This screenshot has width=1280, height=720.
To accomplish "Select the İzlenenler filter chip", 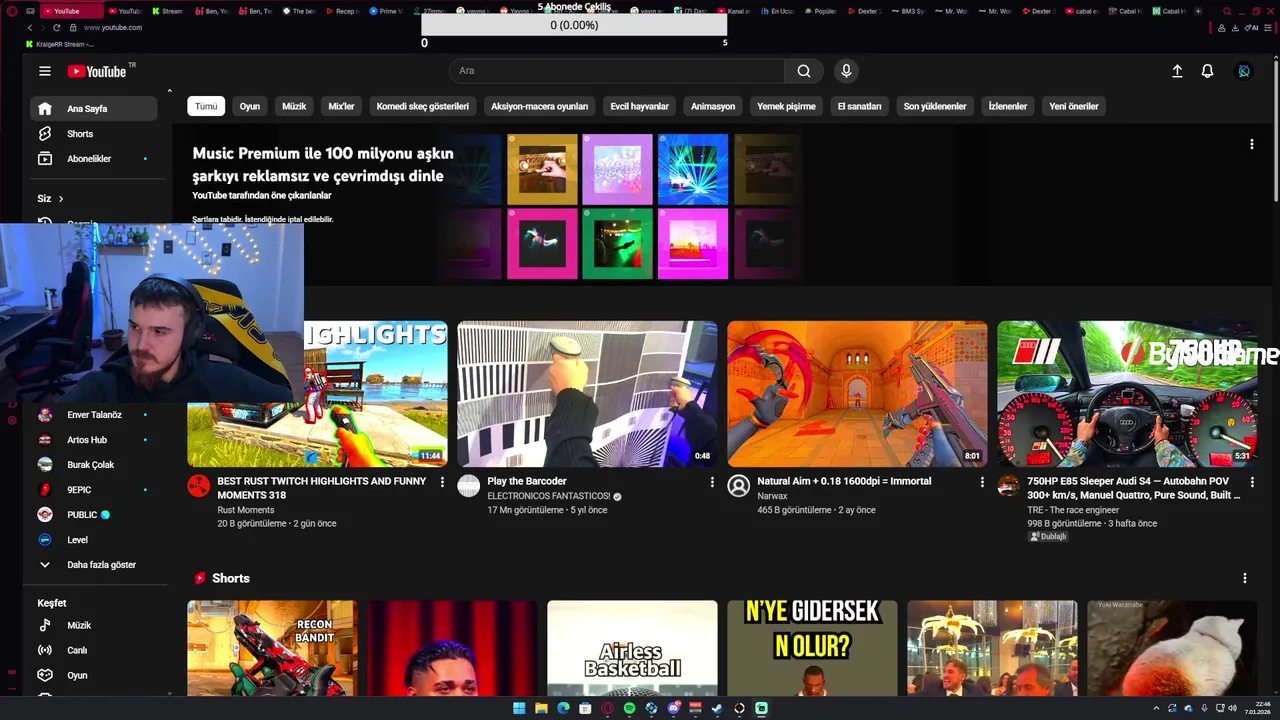I will point(1008,106).
